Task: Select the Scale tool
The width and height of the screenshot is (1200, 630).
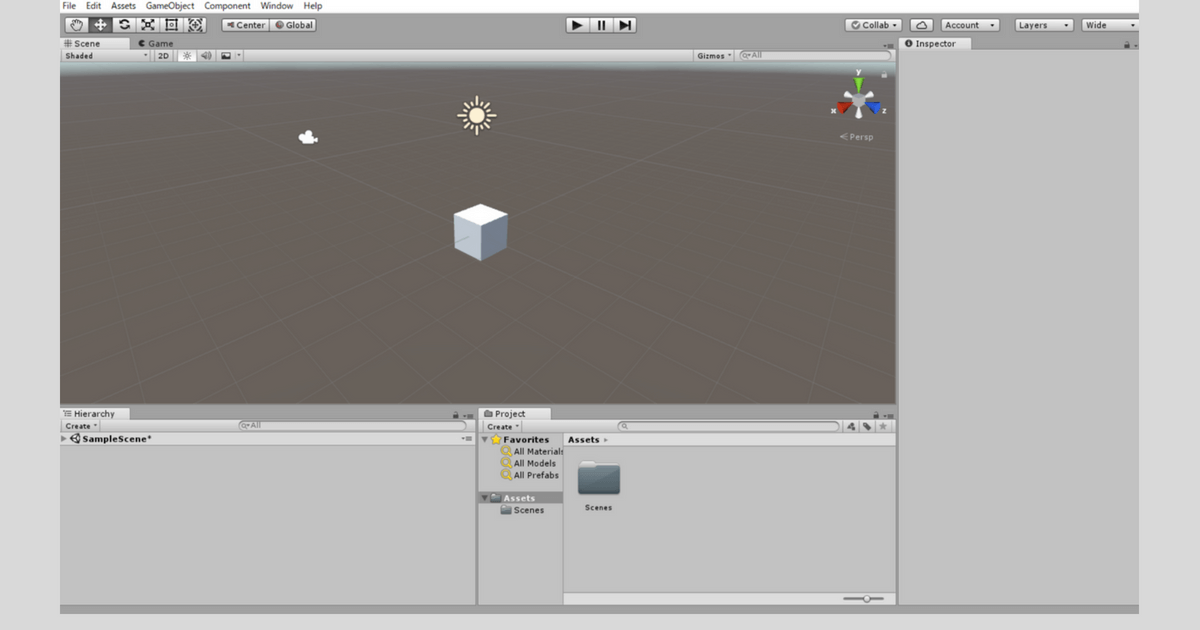Action: point(147,25)
